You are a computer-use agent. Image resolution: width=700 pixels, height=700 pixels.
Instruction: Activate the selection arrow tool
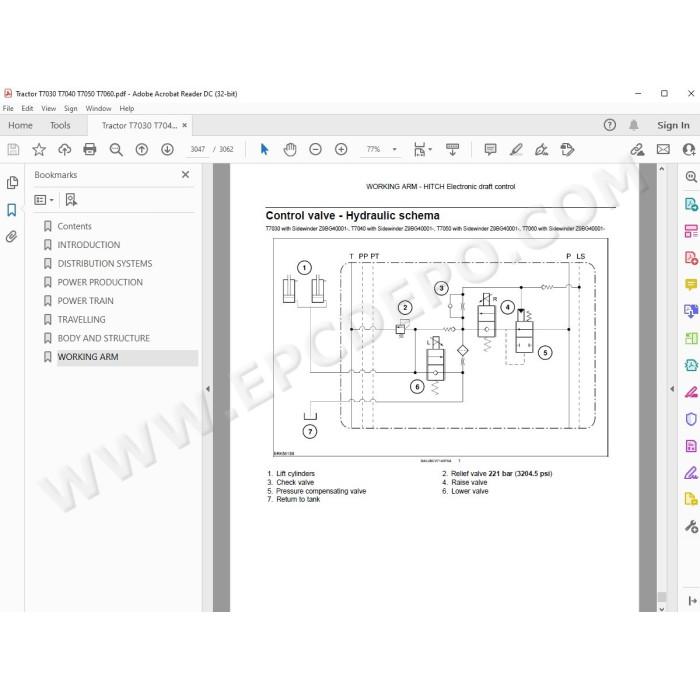coord(264,149)
